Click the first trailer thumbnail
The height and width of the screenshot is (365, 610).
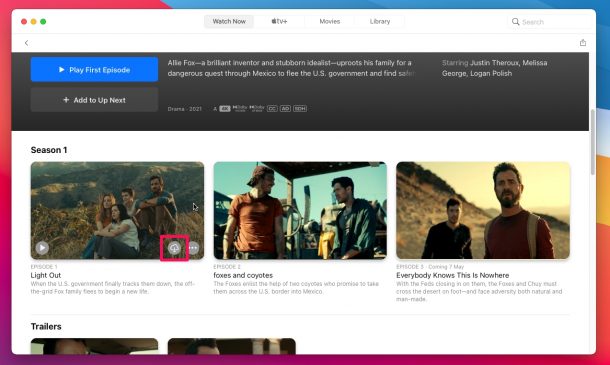(x=94, y=346)
